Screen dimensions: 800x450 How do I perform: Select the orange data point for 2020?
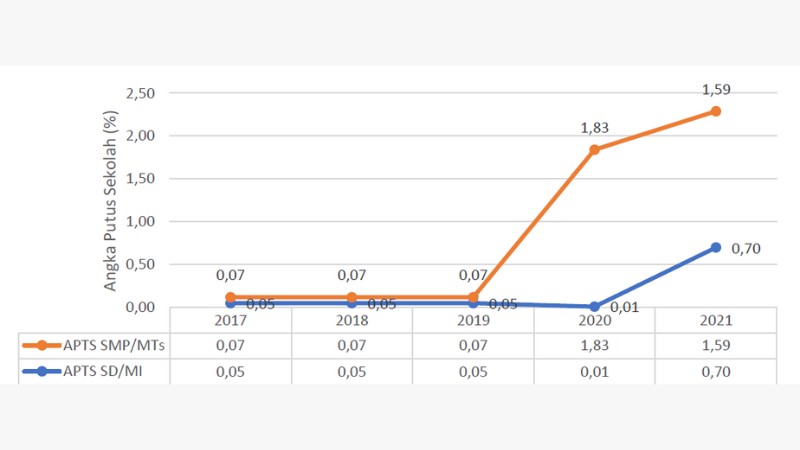click(594, 150)
